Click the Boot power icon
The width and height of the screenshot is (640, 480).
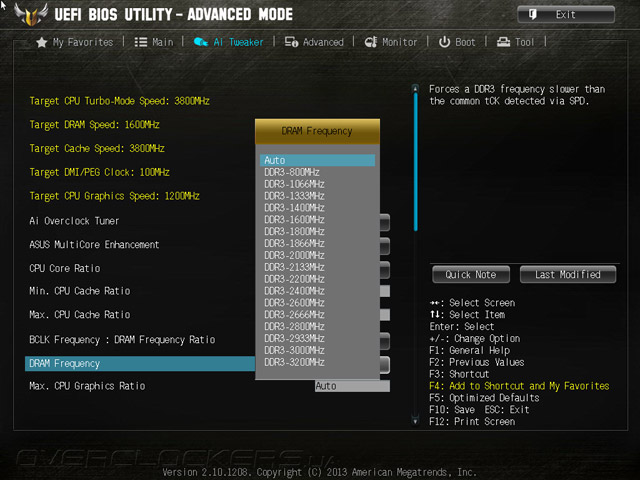pos(444,42)
